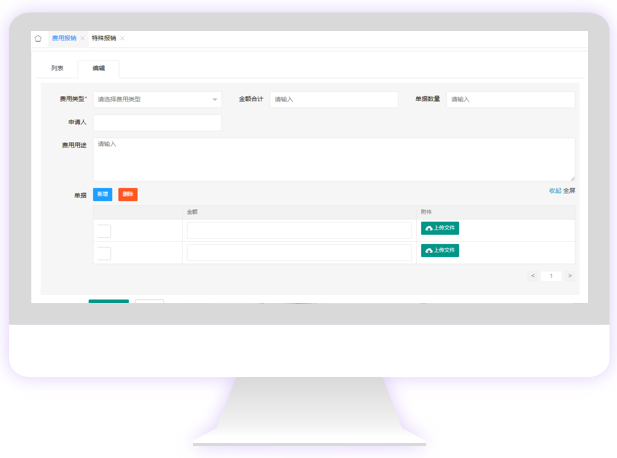Focus the 申请人 input field
617x458 pixels.
click(157, 122)
